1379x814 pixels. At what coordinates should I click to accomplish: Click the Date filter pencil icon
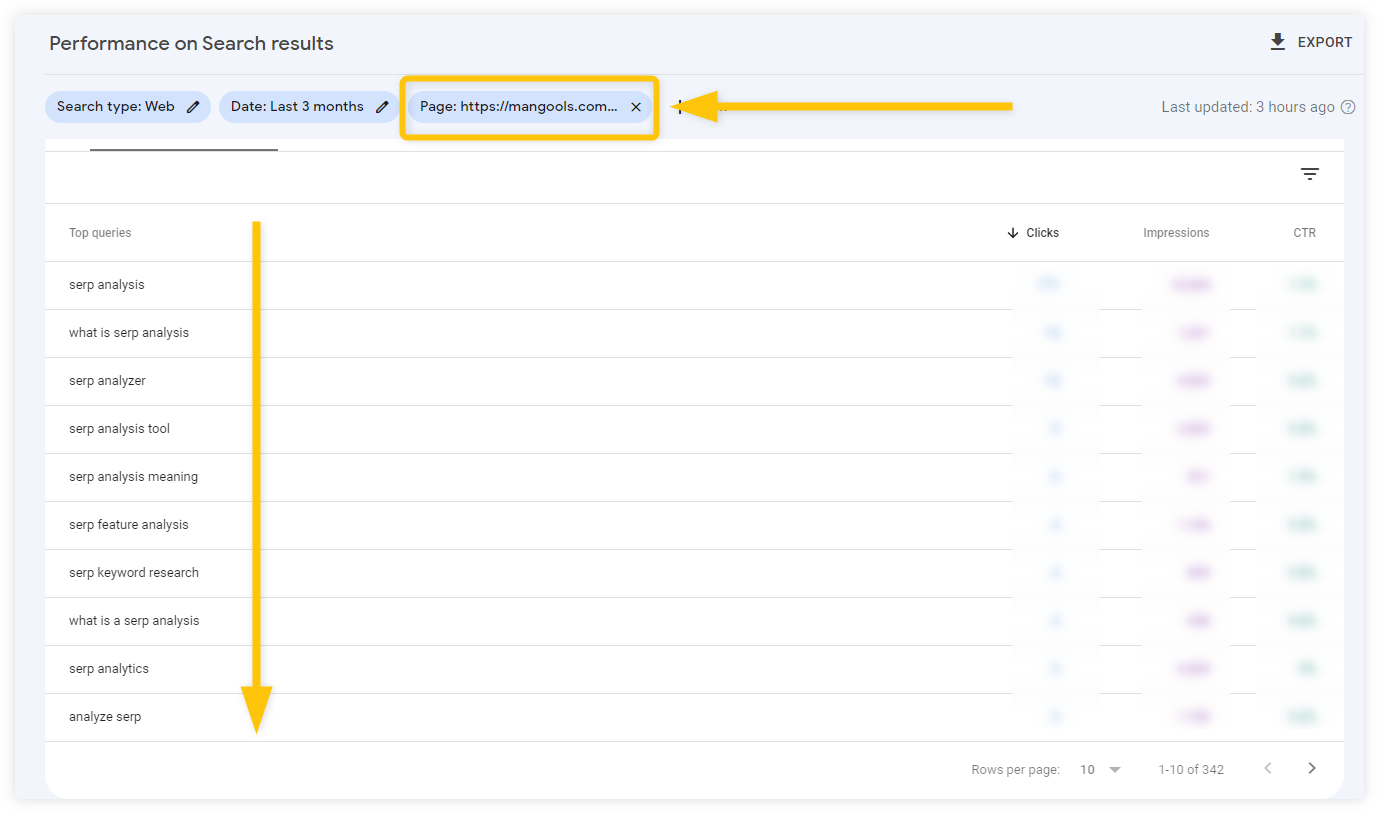382,106
